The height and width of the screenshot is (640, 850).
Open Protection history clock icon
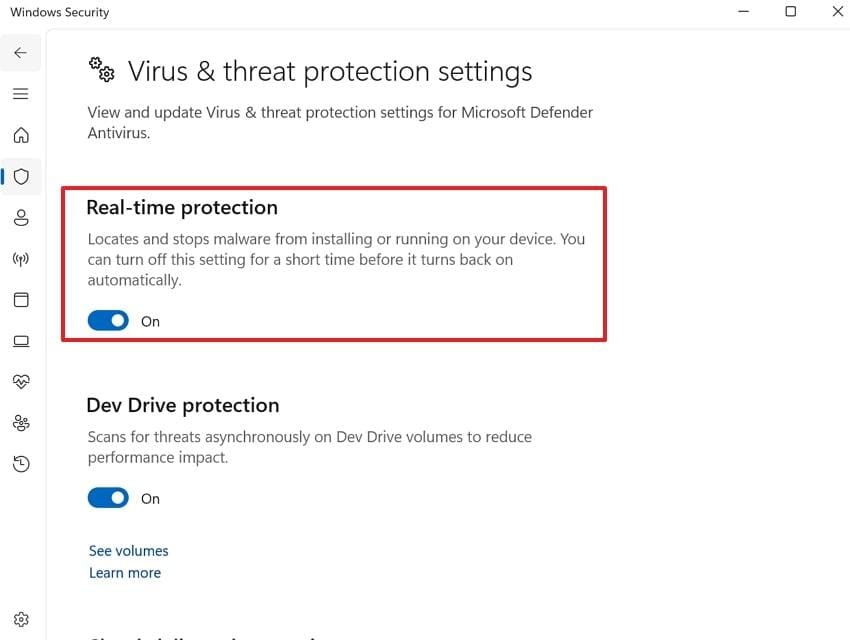21,463
